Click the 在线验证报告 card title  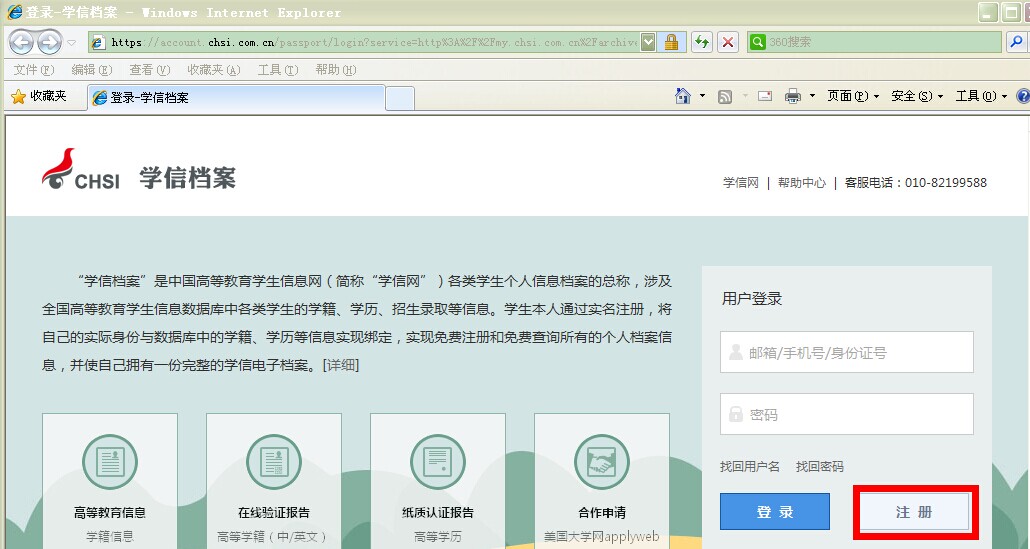pyautogui.click(x=274, y=512)
